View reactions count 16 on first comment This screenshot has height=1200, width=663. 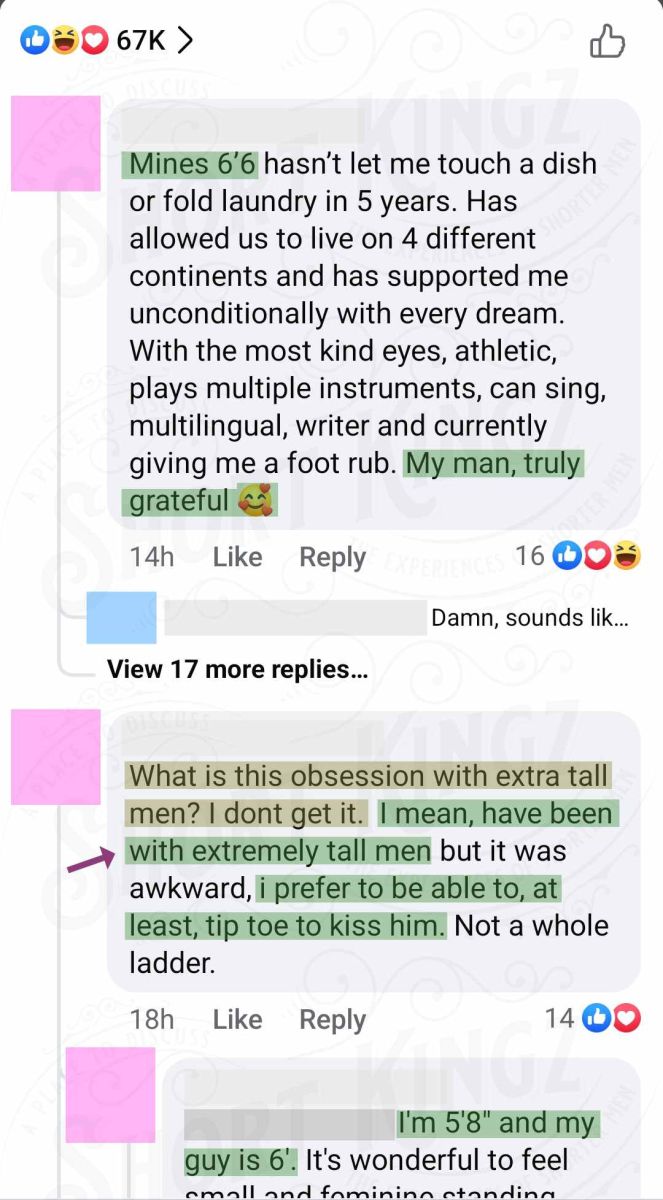tap(529, 555)
